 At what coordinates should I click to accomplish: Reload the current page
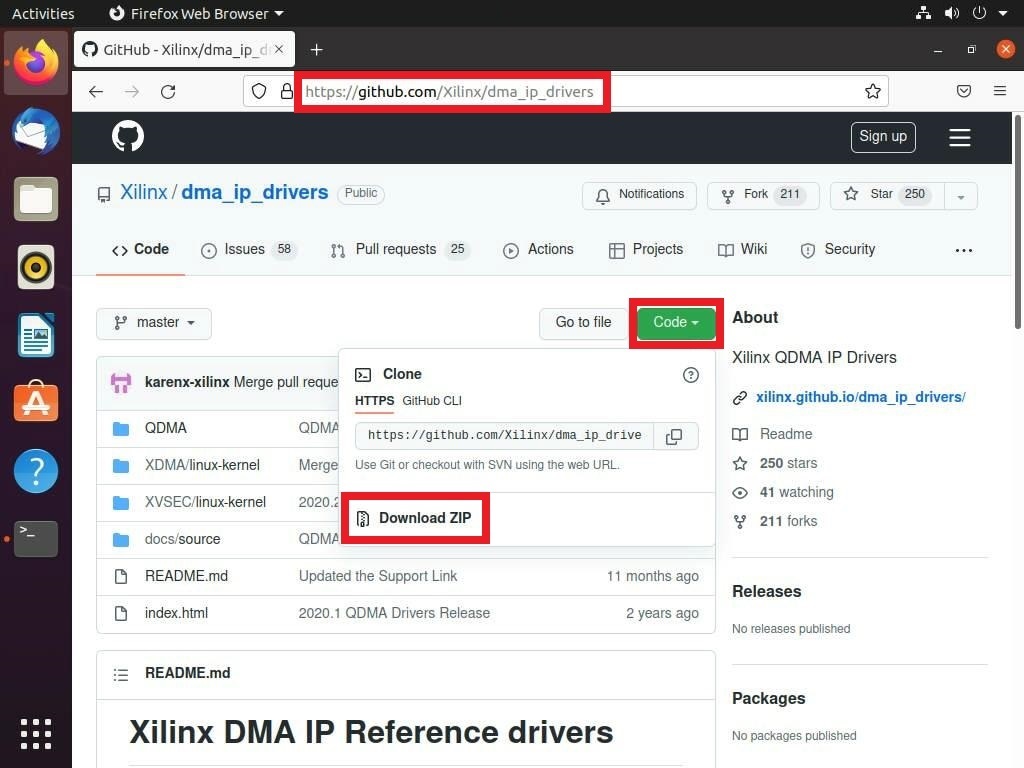pyautogui.click(x=168, y=91)
